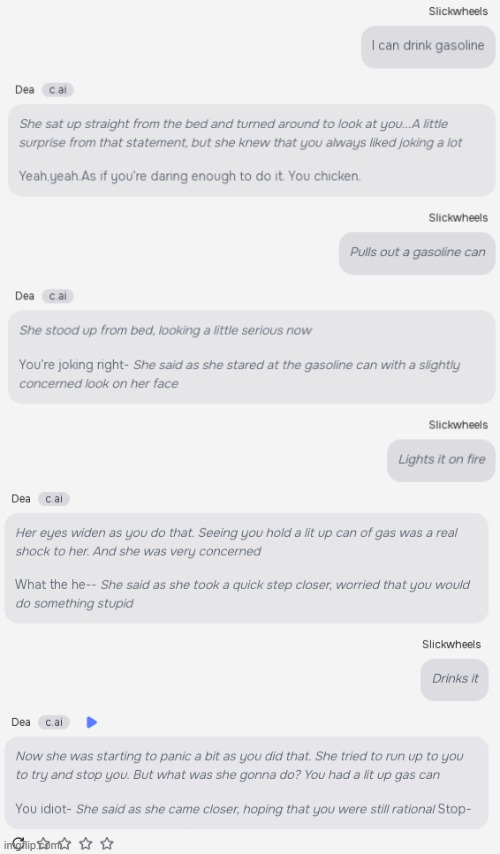The width and height of the screenshot is (500, 854).
Task: Rate last reply two stars
Action: pyautogui.click(x=65, y=844)
